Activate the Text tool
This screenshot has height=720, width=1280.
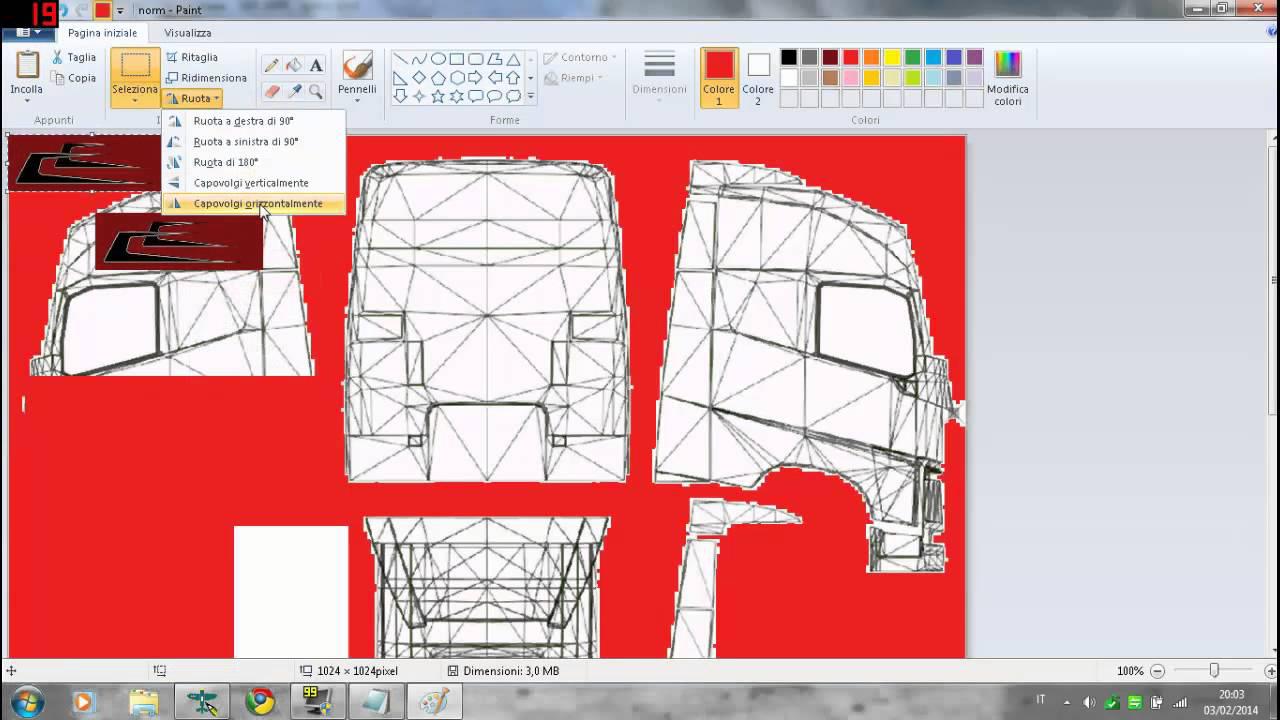[316, 65]
